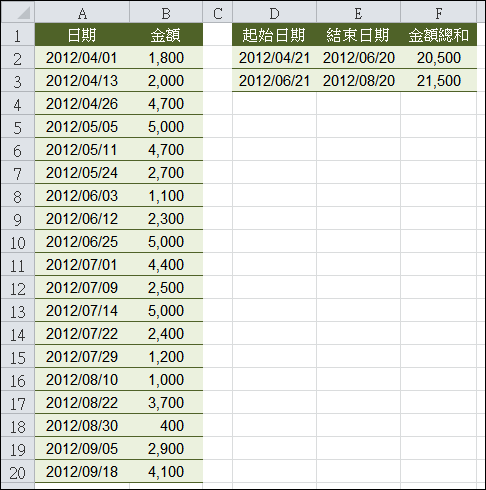Click amount 5,000 in row 5

pos(166,127)
